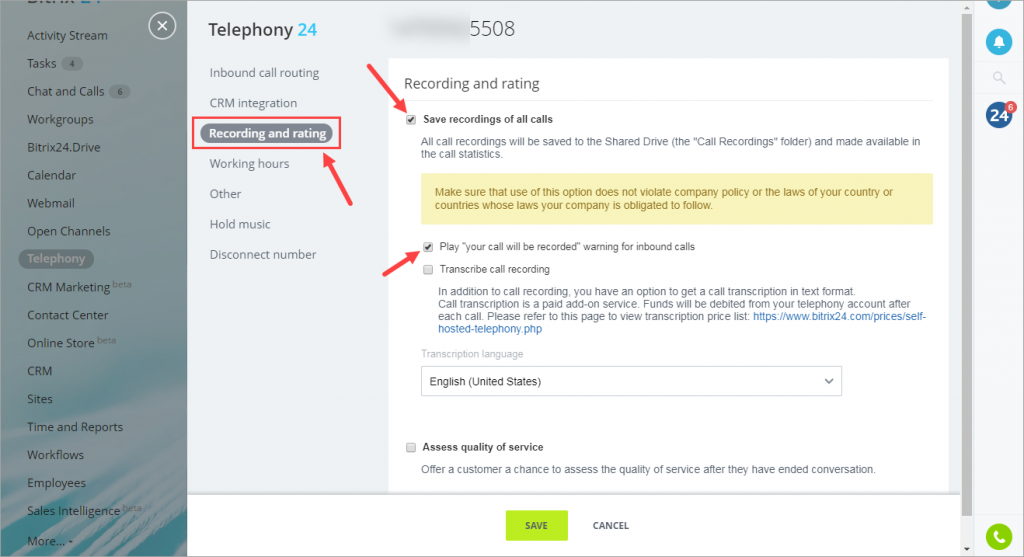Open the self-hosted telephony prices link

pos(682,323)
